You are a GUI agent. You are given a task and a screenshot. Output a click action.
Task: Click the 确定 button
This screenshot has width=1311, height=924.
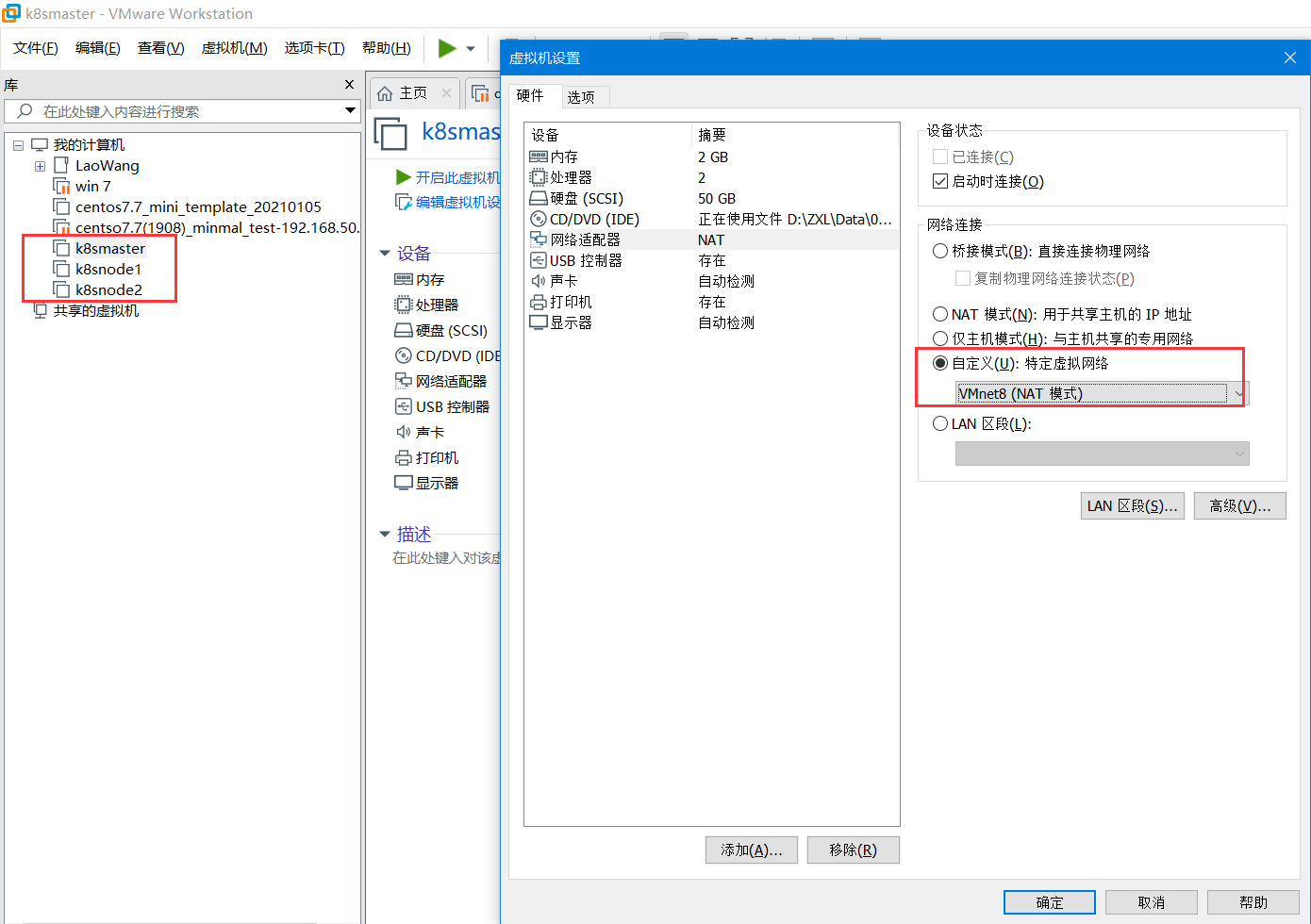(1050, 902)
